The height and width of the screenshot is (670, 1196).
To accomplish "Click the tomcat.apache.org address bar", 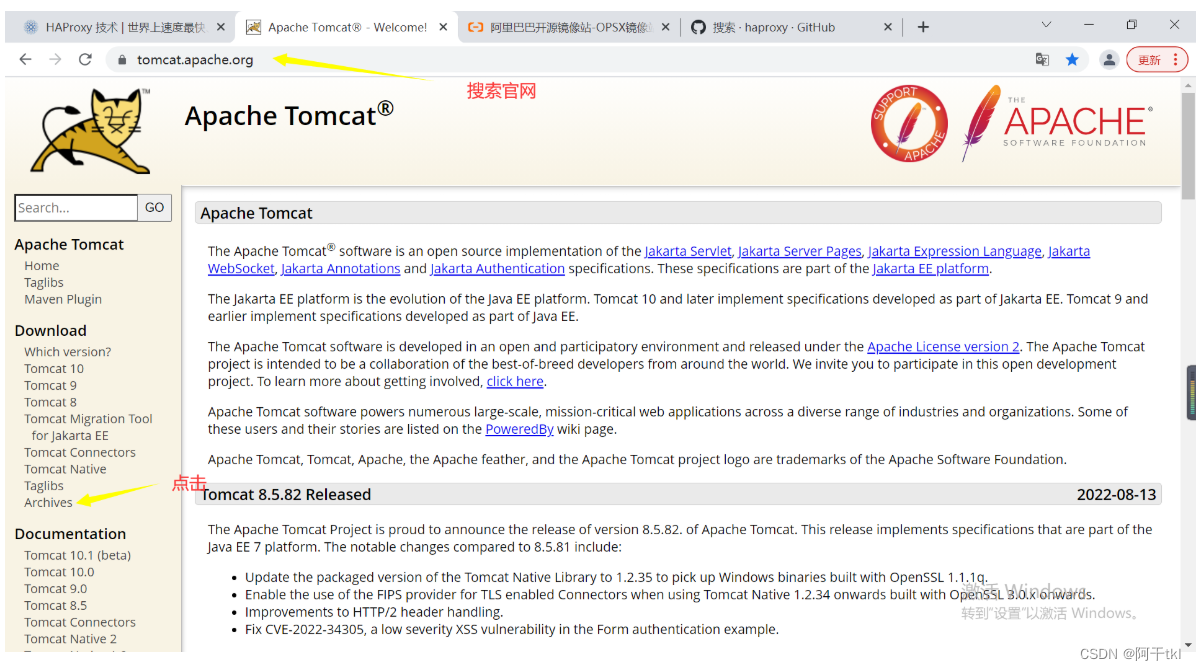I will pyautogui.click(x=195, y=60).
